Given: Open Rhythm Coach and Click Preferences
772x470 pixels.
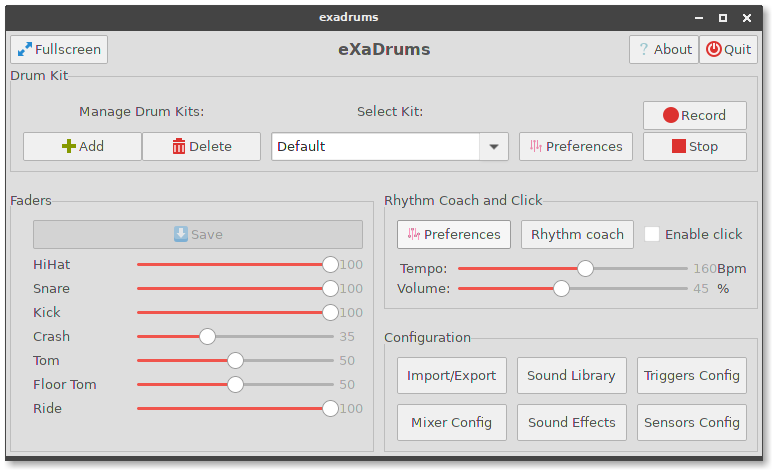Looking at the screenshot, I should tap(453, 234).
